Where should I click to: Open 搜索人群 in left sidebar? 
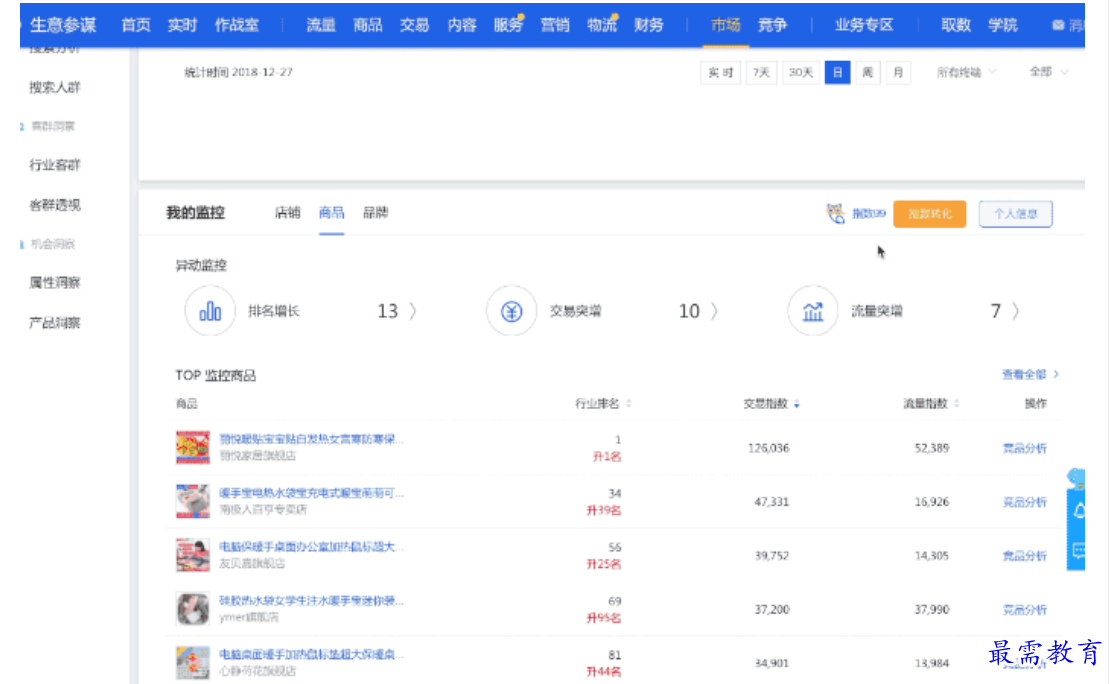click(55, 87)
